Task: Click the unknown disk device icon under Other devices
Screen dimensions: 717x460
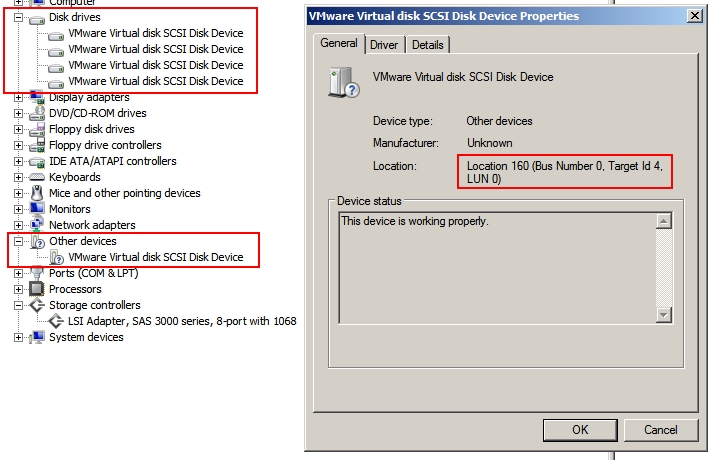Action: (56, 257)
